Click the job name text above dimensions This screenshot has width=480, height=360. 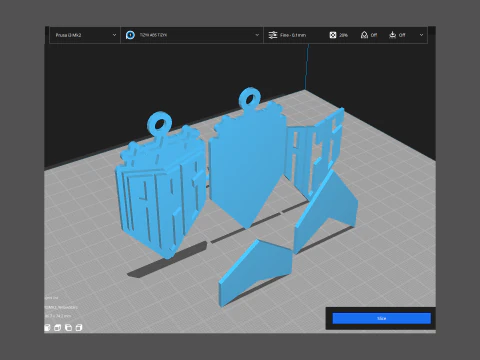[61, 307]
